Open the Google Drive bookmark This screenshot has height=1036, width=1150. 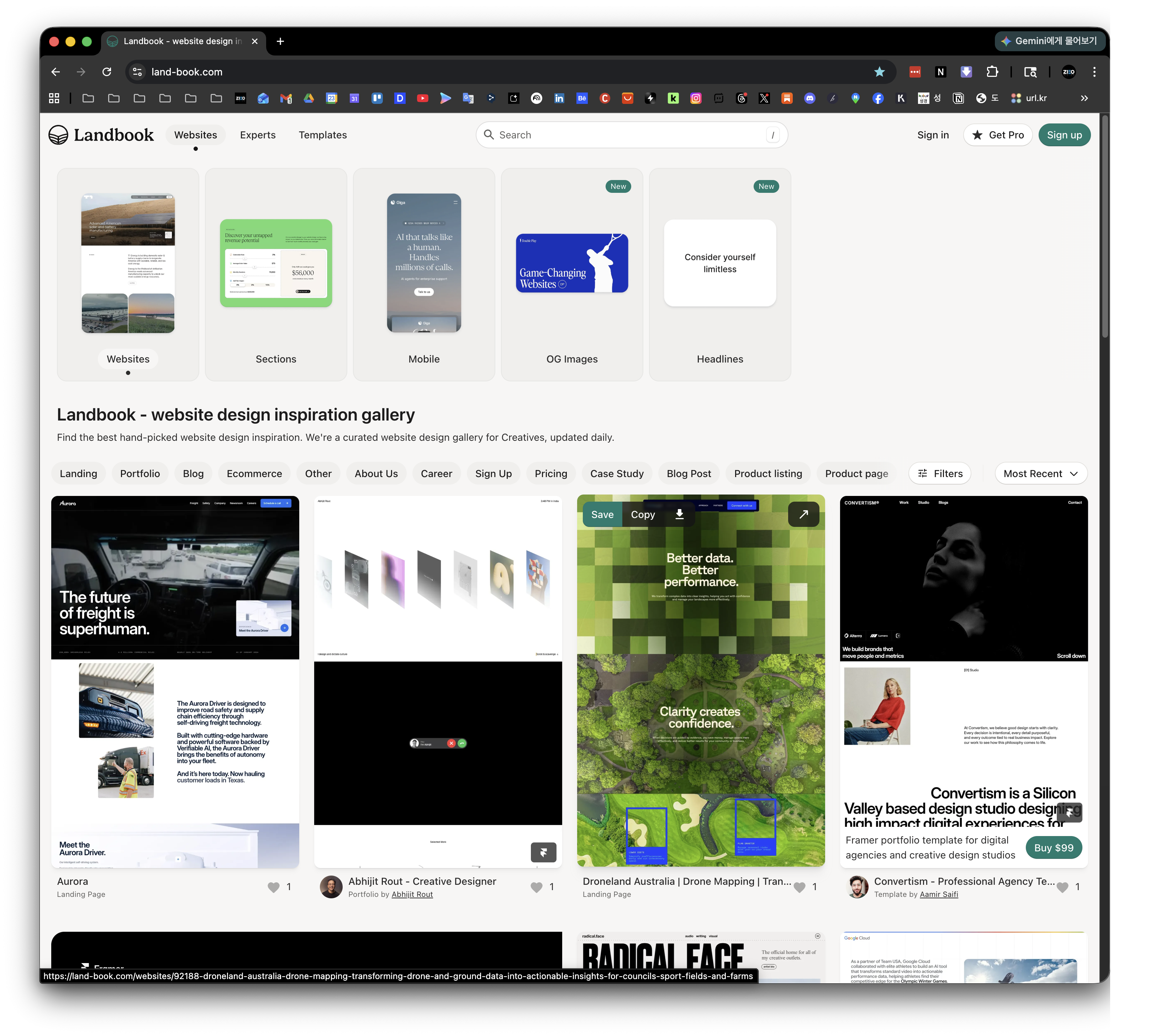(x=308, y=99)
